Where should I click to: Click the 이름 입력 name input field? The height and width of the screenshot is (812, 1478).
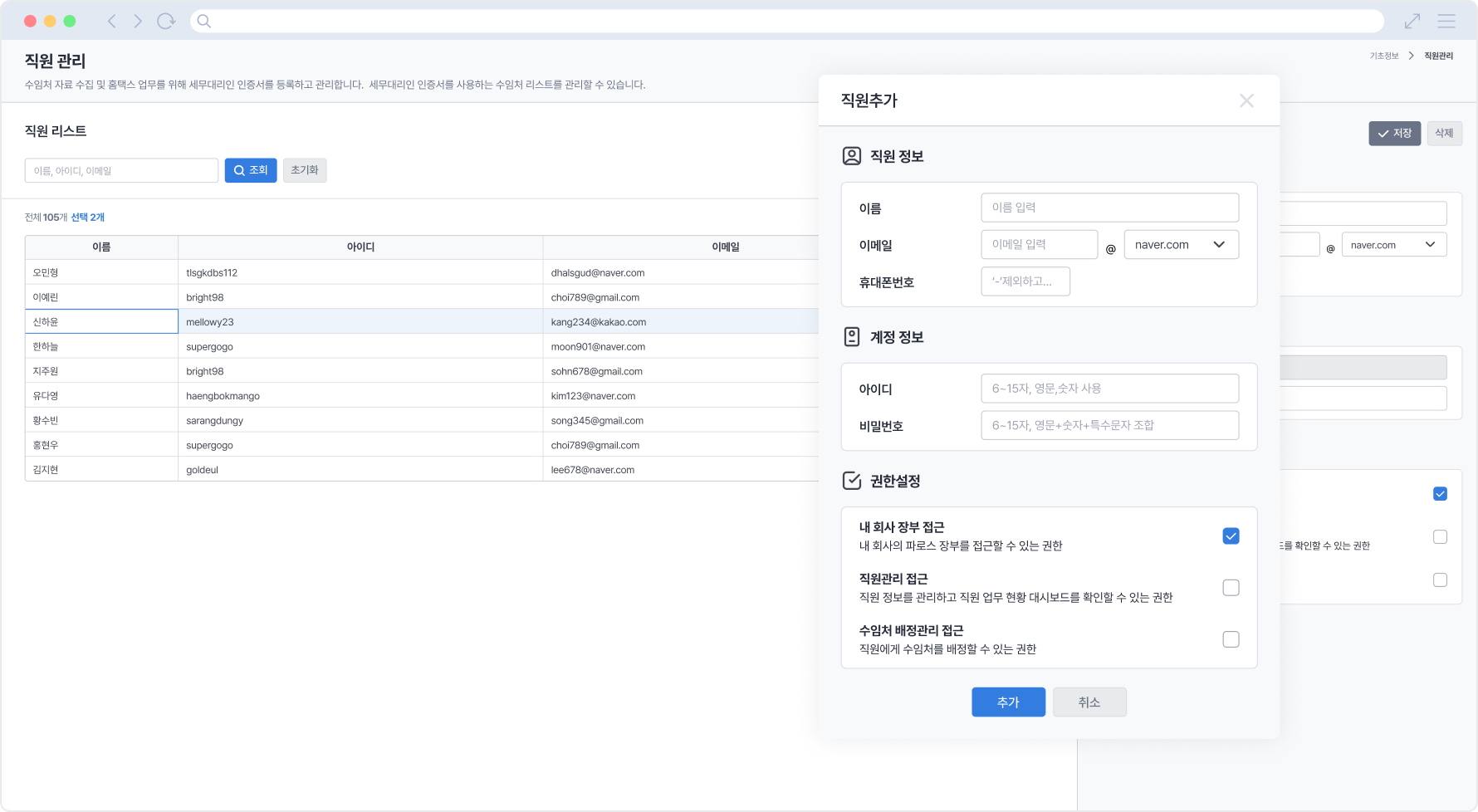[1109, 207]
